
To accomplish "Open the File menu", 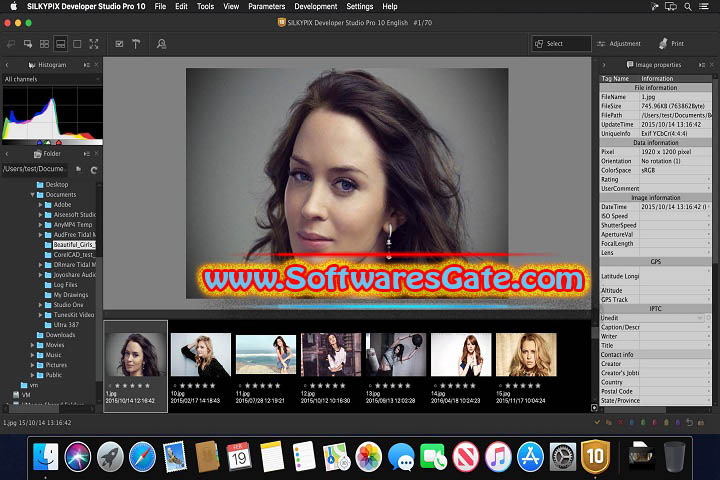I will click(x=160, y=6).
